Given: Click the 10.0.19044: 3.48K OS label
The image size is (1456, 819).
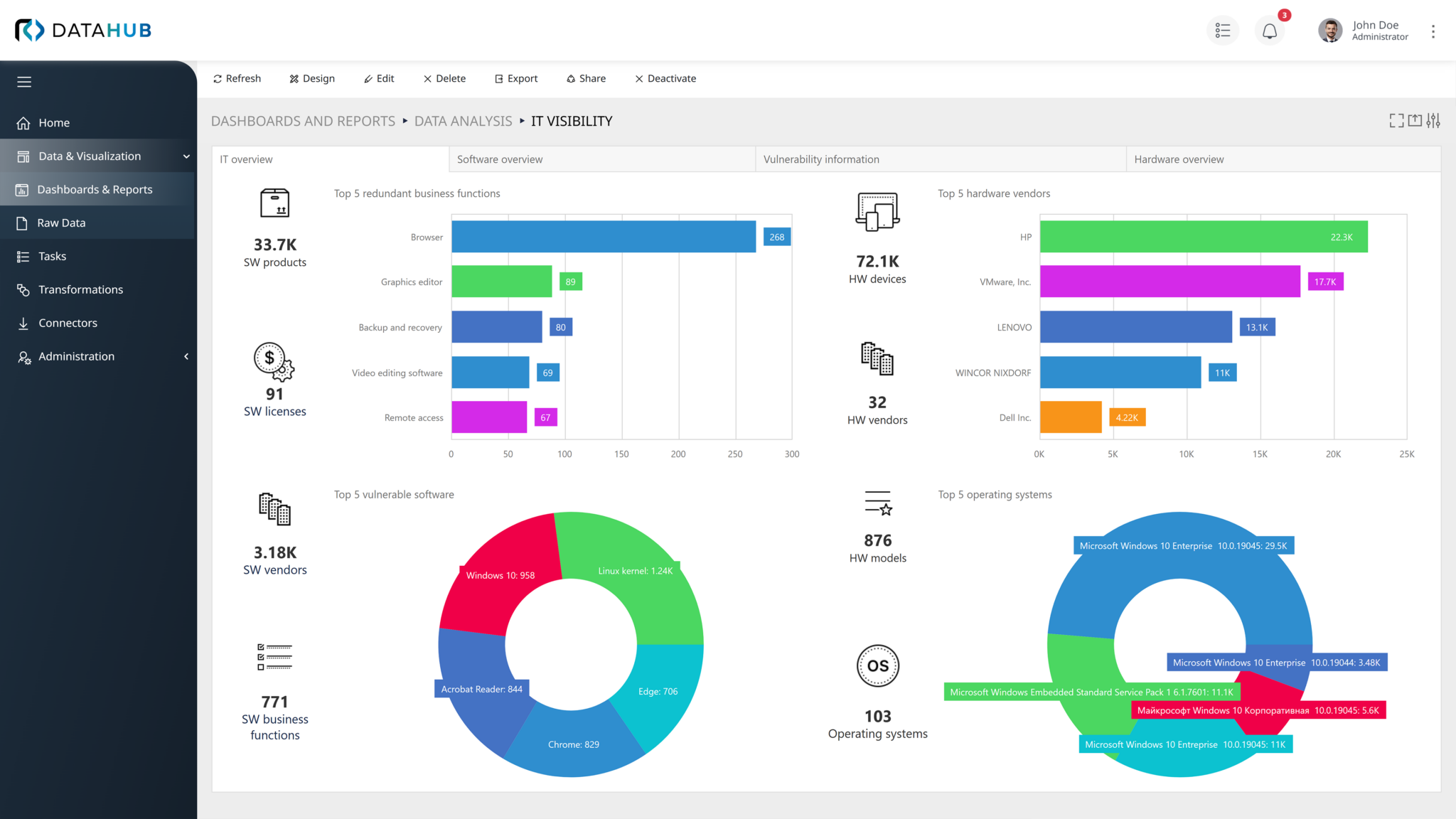Looking at the screenshot, I should pyautogui.click(x=1276, y=663).
